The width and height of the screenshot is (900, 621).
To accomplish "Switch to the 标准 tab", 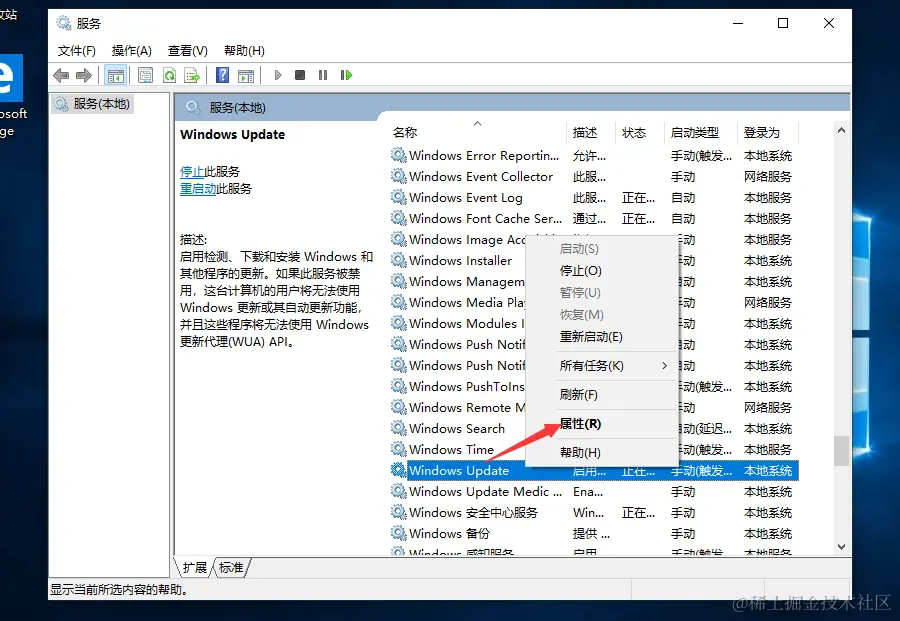I will [x=231, y=568].
